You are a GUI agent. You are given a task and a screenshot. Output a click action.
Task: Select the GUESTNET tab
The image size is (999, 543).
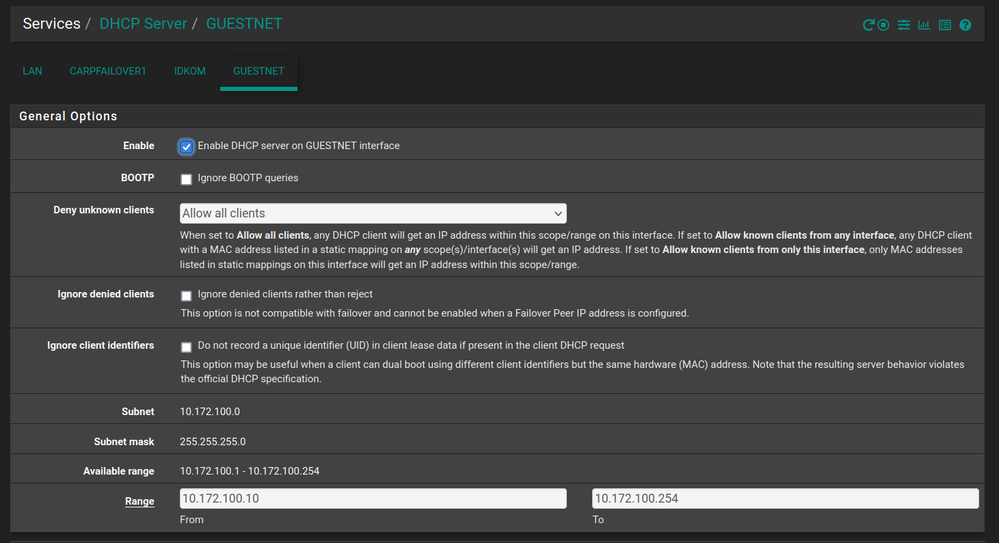258,71
